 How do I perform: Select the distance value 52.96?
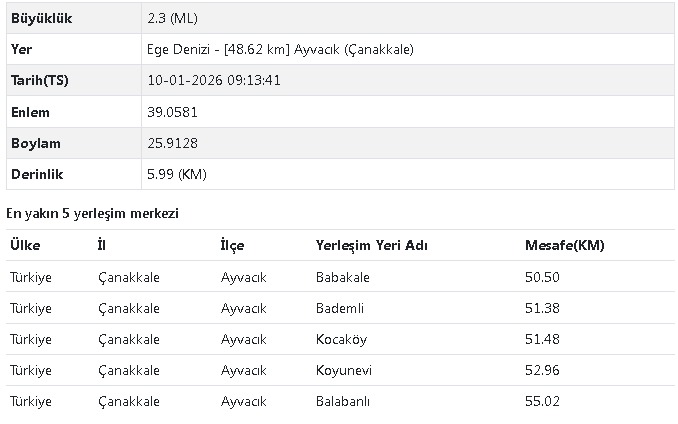541,370
